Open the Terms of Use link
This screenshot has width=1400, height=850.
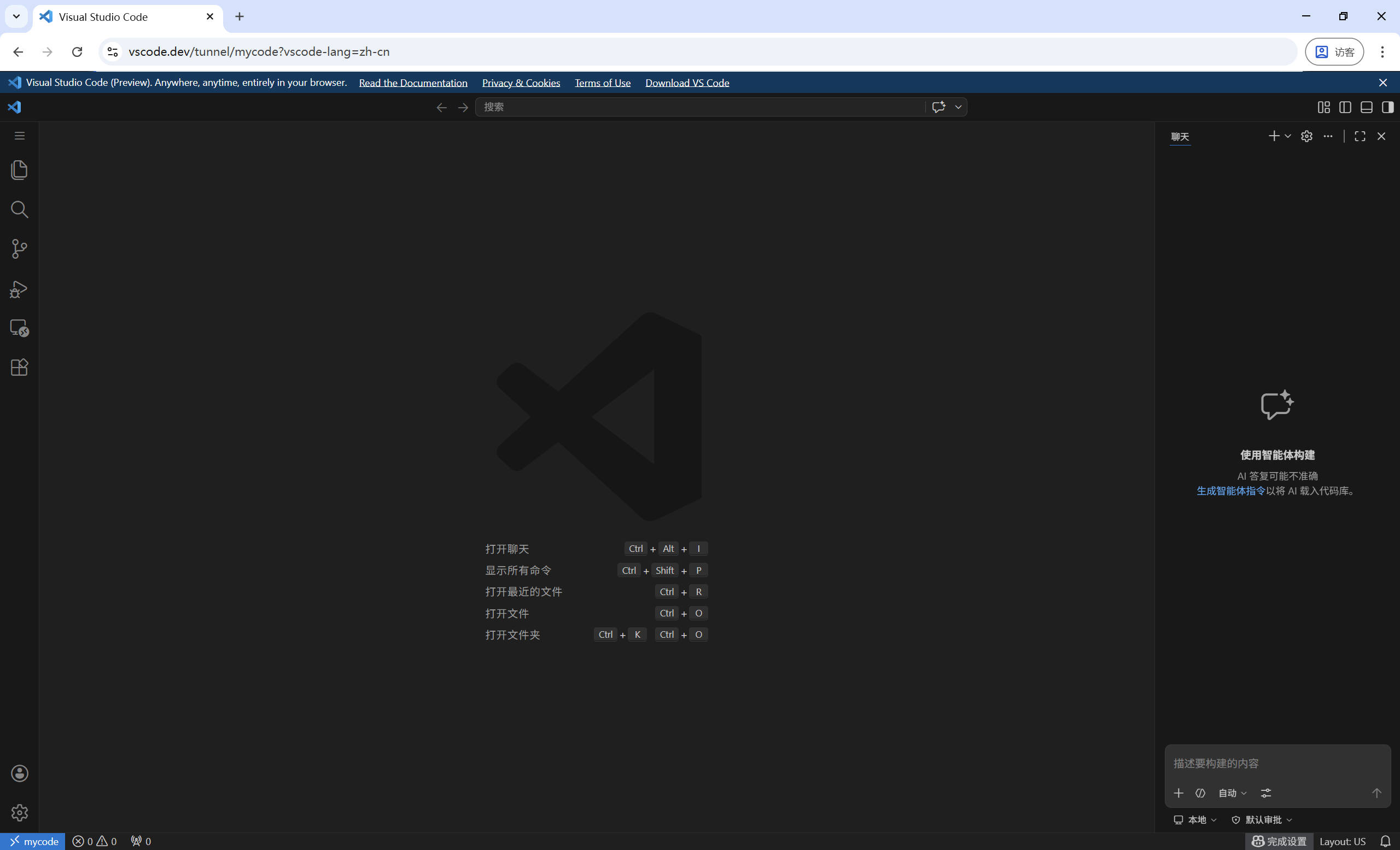[602, 83]
